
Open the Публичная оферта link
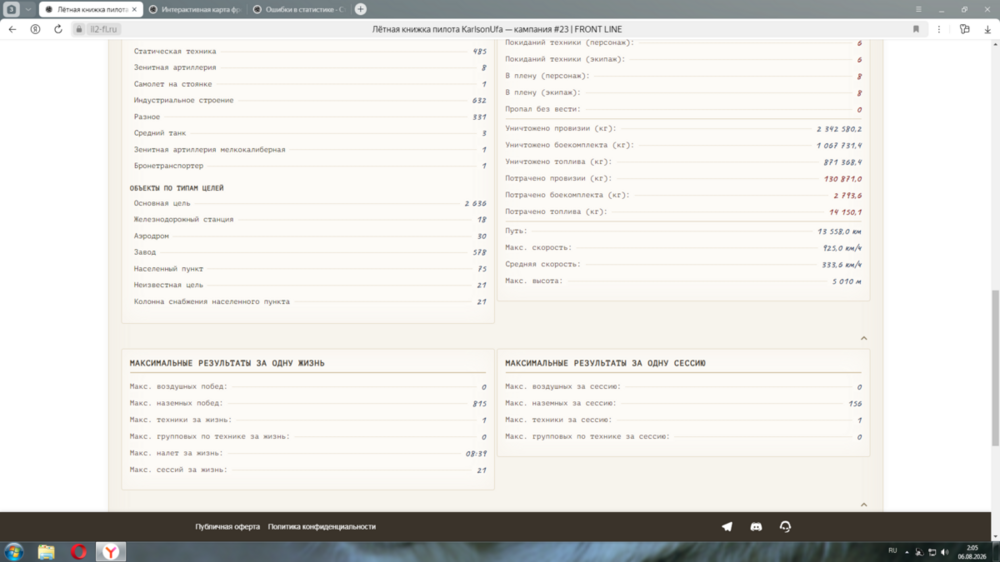coord(228,527)
